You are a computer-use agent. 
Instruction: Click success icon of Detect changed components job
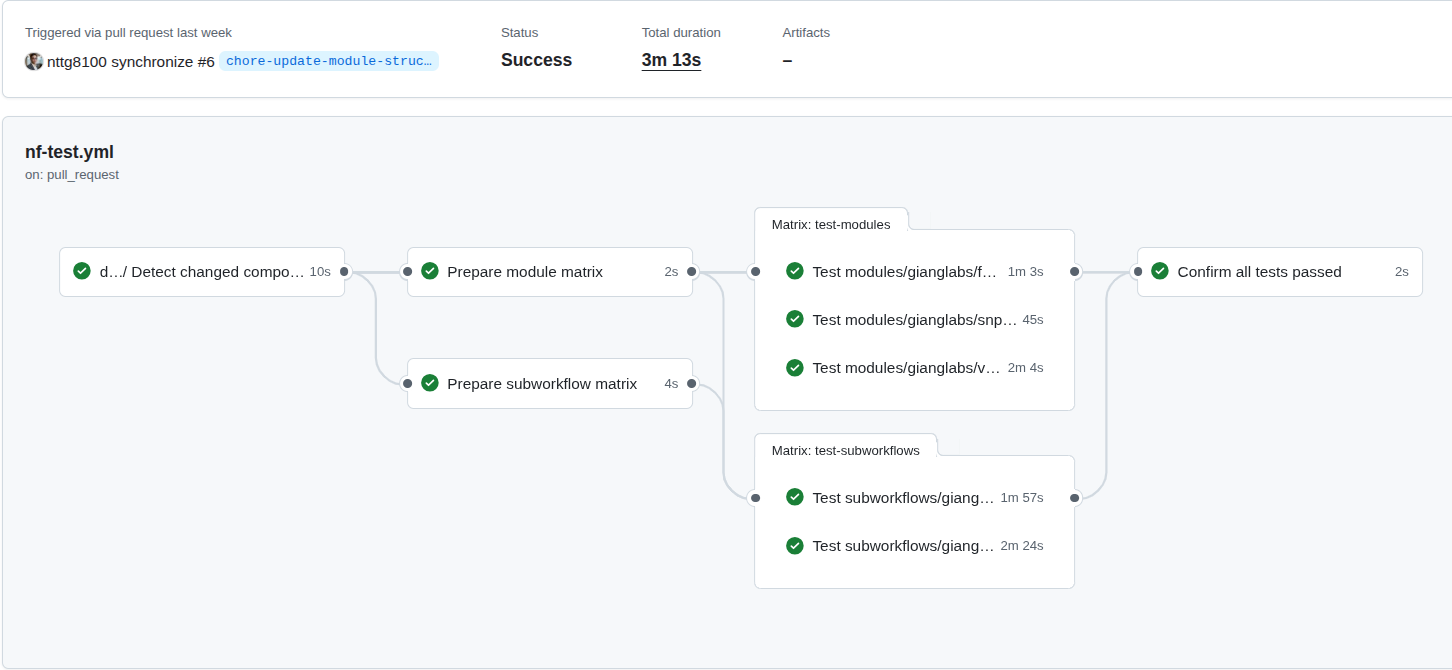click(82, 271)
